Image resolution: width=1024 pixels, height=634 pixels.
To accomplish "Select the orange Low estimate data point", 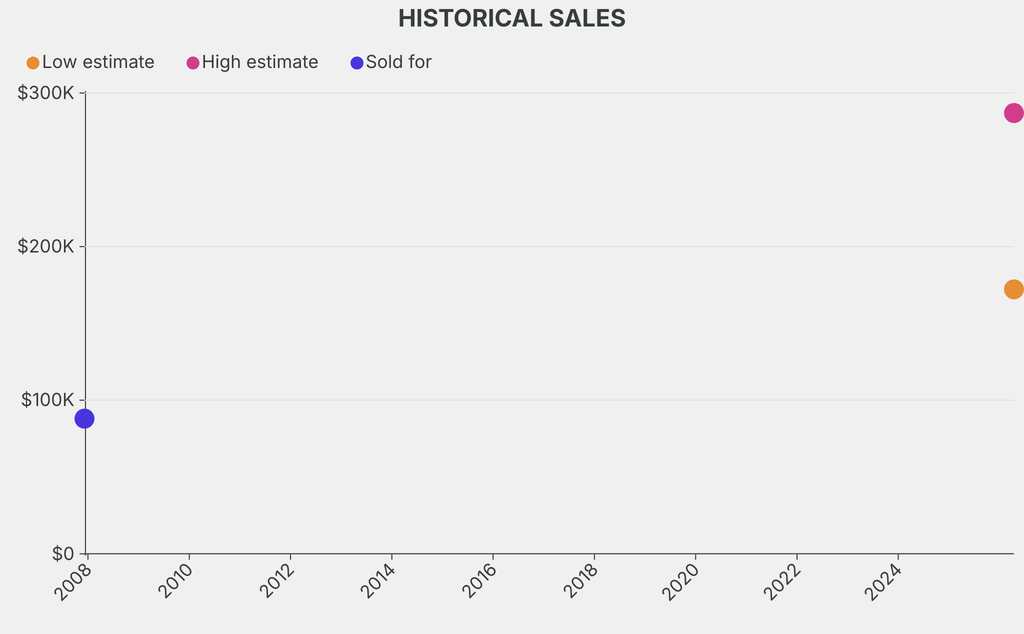I will (x=1013, y=289).
